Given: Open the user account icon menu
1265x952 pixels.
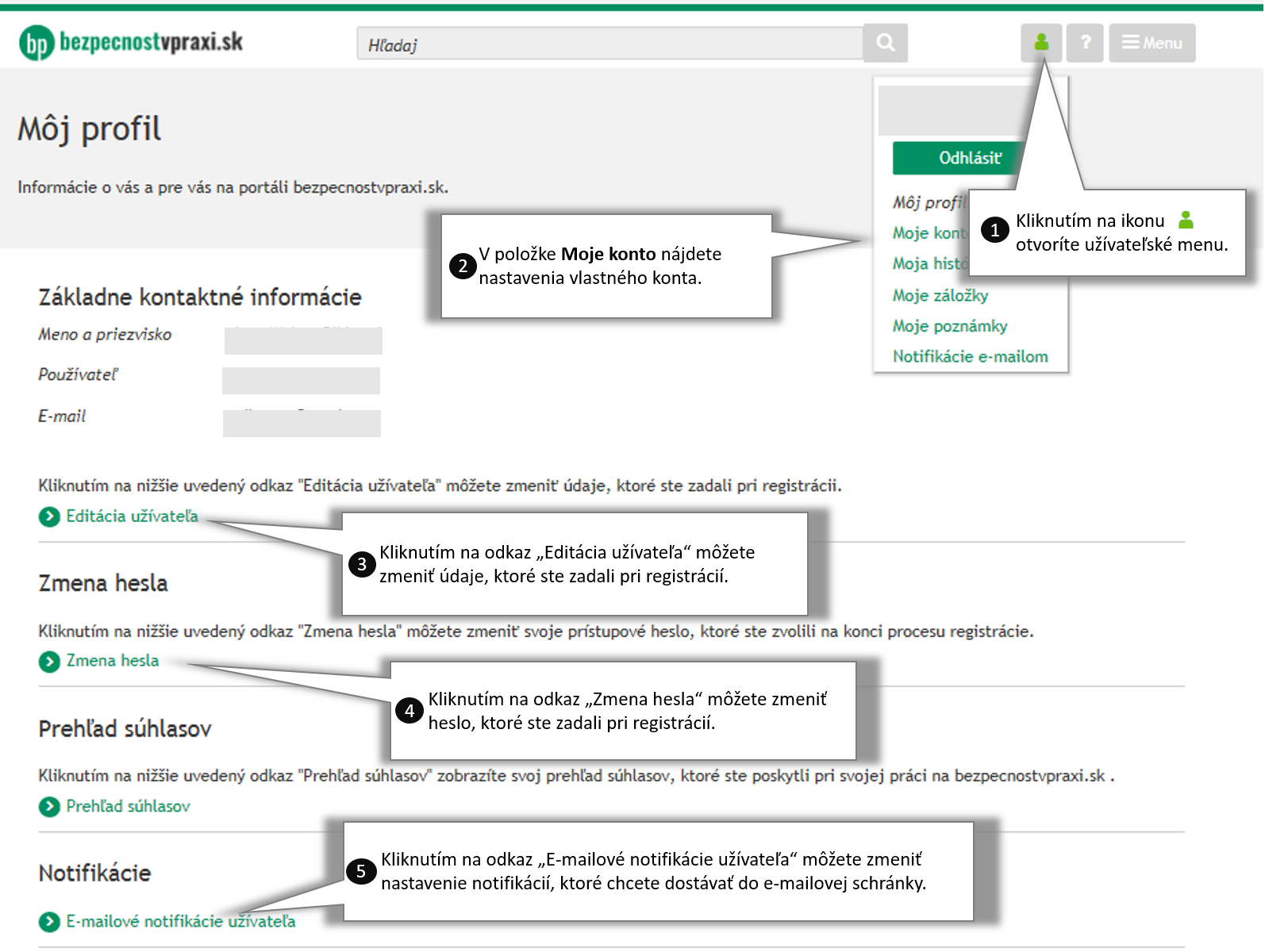Looking at the screenshot, I should pyautogui.click(x=1041, y=43).
